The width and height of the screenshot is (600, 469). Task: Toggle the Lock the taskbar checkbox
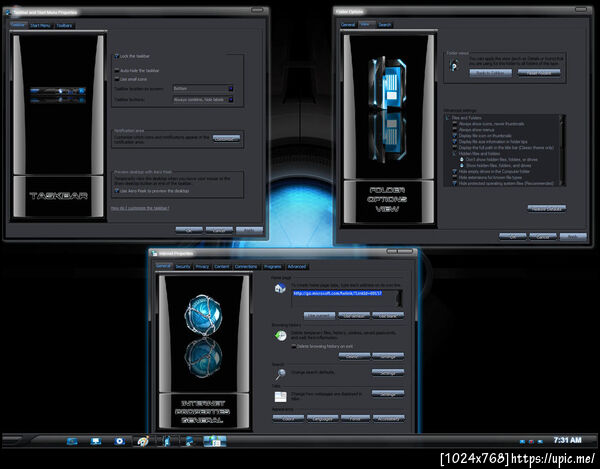coord(117,56)
